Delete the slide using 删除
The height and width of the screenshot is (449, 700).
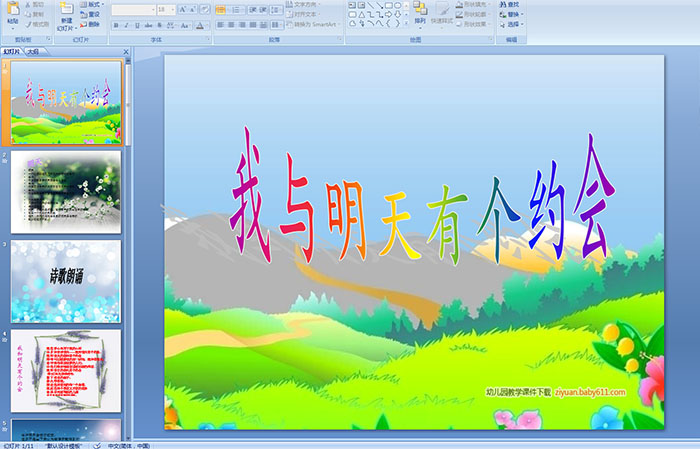pyautogui.click(x=90, y=24)
